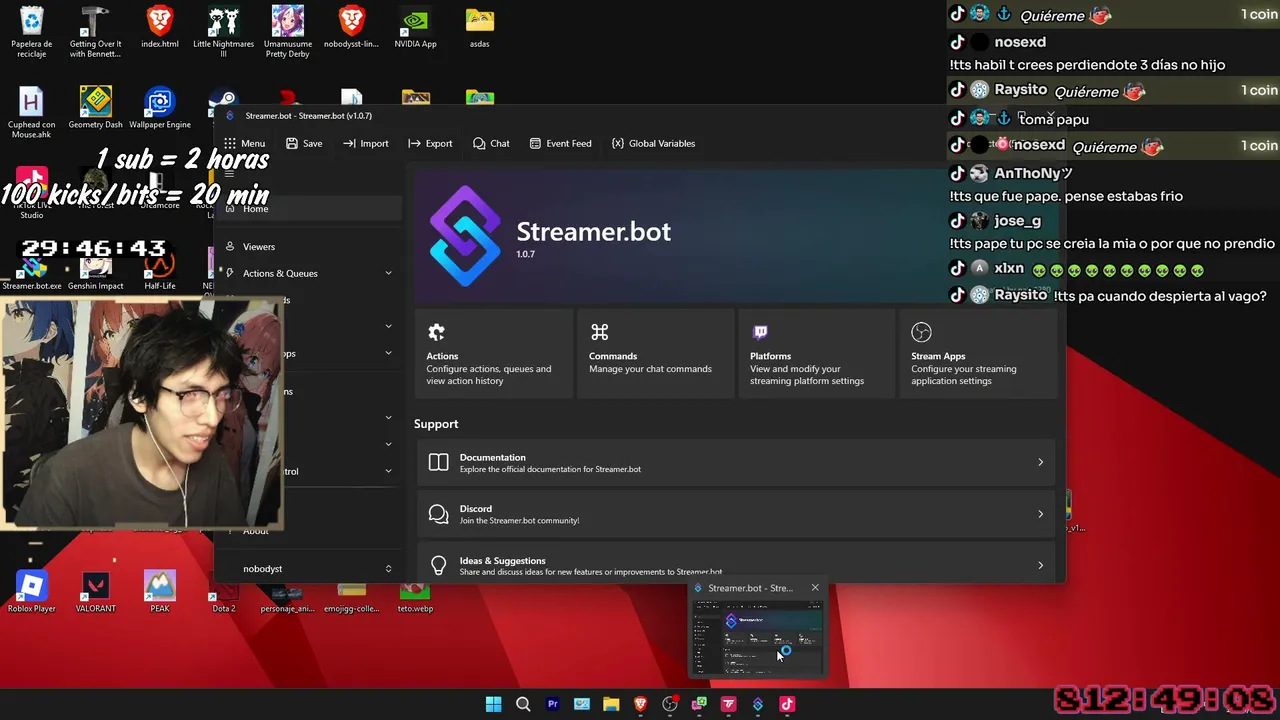Select the Little Nightmares III desktop icon

click(224, 31)
